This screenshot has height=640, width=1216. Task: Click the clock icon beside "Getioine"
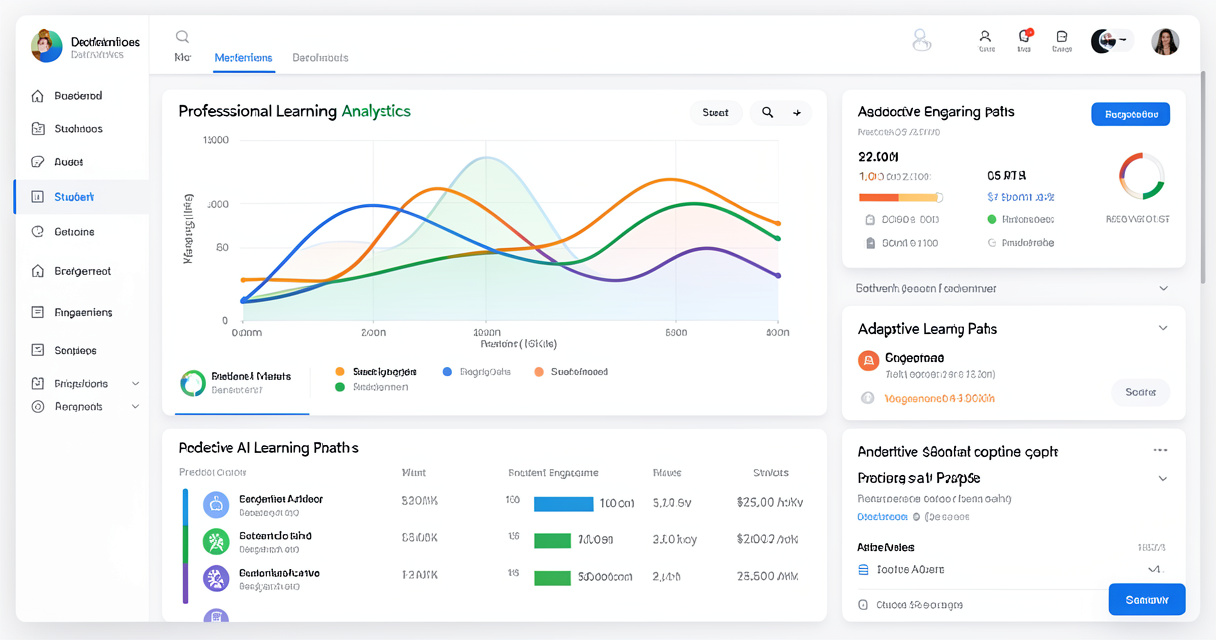pyautogui.click(x=38, y=232)
